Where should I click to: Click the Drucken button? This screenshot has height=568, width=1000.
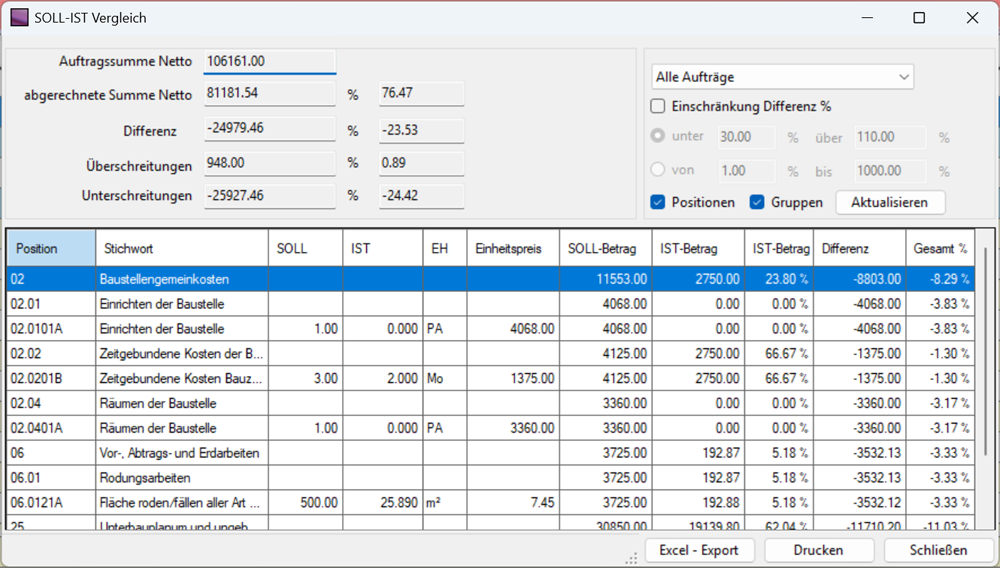coord(818,550)
